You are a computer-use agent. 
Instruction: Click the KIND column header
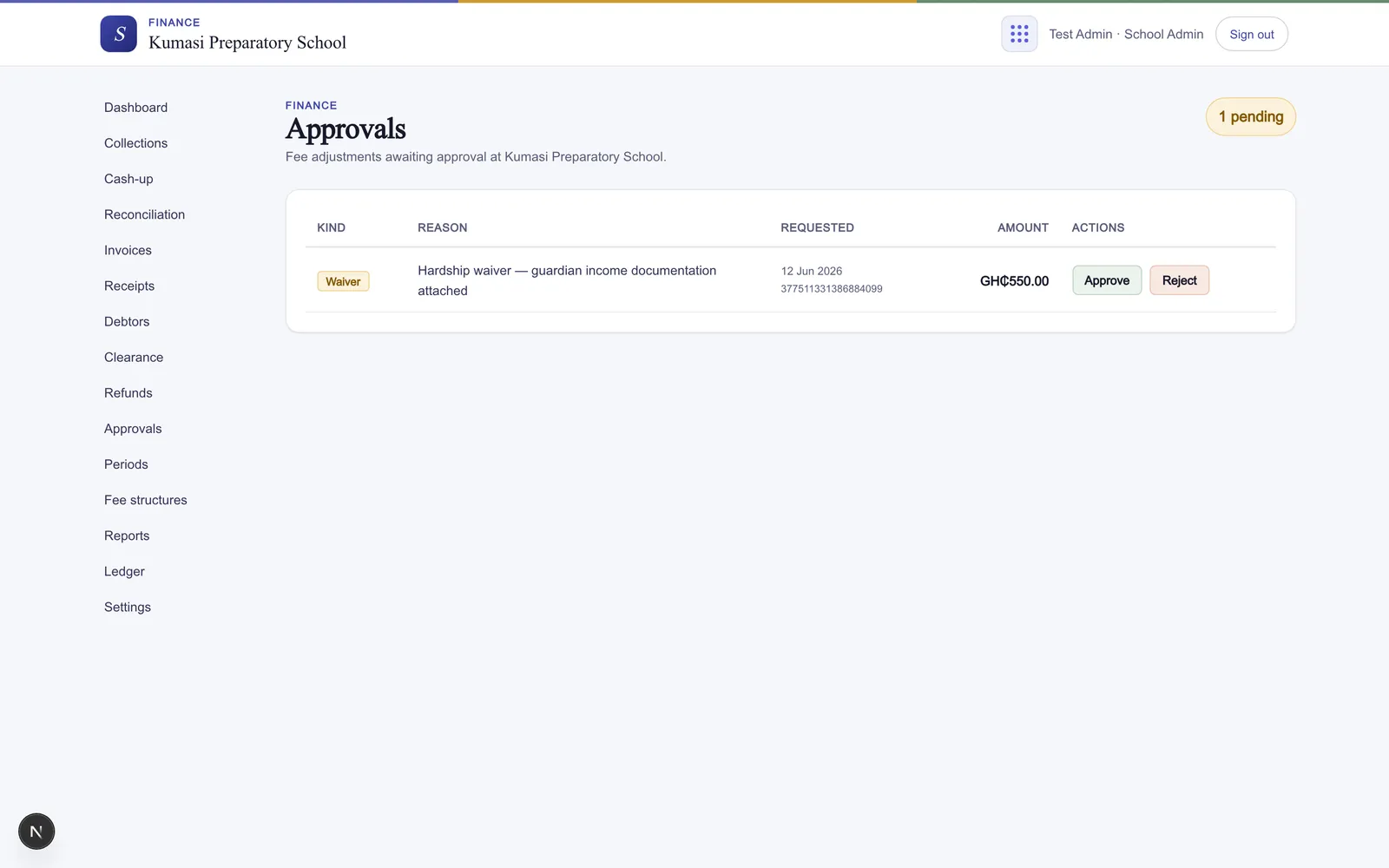pos(331,227)
